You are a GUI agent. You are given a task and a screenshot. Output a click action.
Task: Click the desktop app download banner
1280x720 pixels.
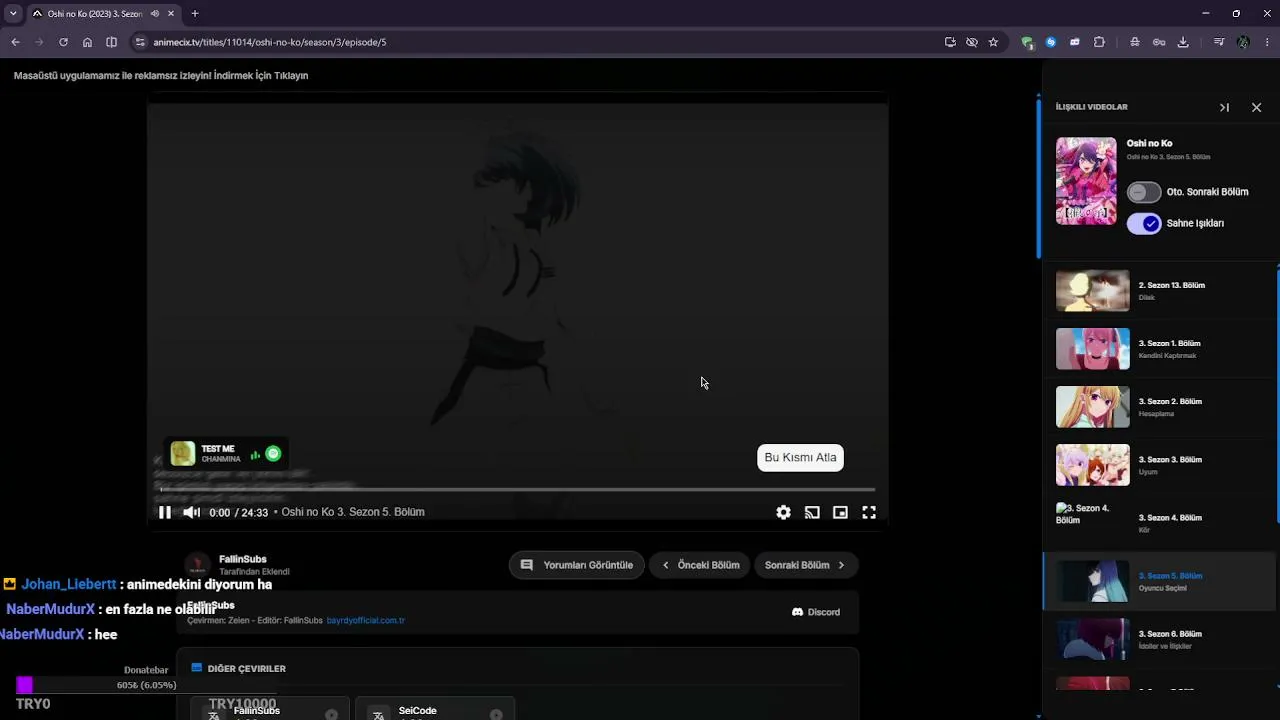point(161,76)
